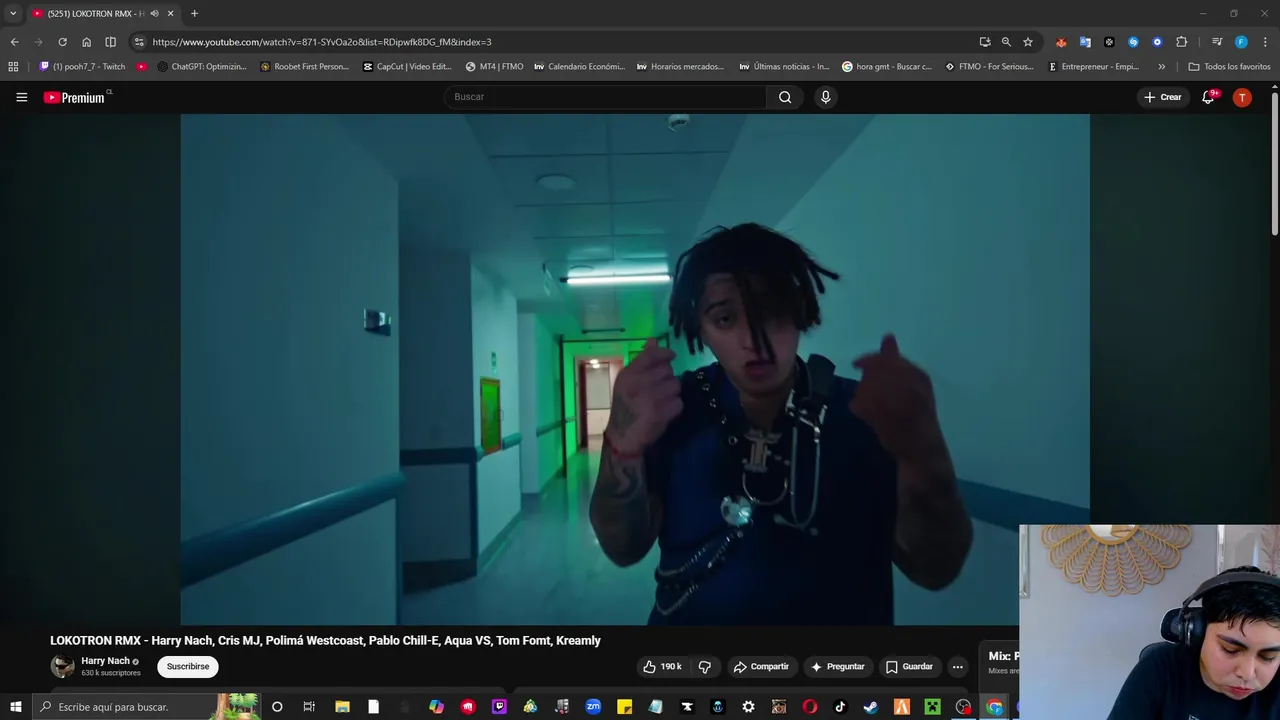This screenshot has height=720, width=1280.
Task: Click the URL address bar
Action: [560, 42]
